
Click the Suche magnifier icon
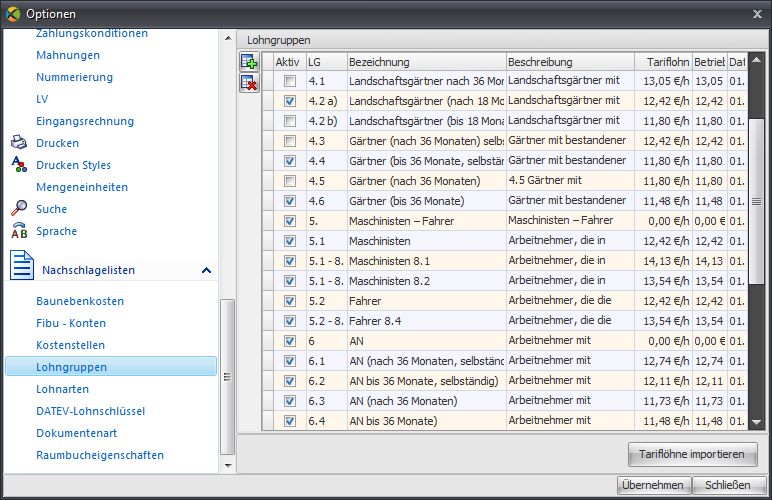point(19,208)
